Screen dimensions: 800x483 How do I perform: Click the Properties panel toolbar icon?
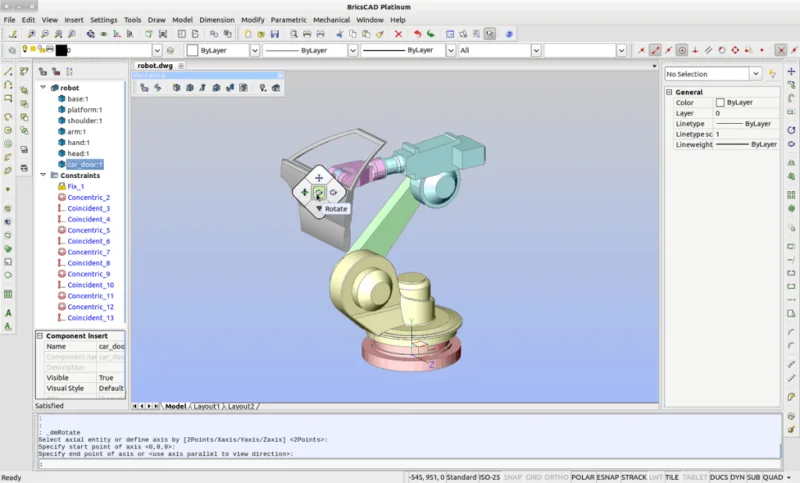tap(449, 34)
